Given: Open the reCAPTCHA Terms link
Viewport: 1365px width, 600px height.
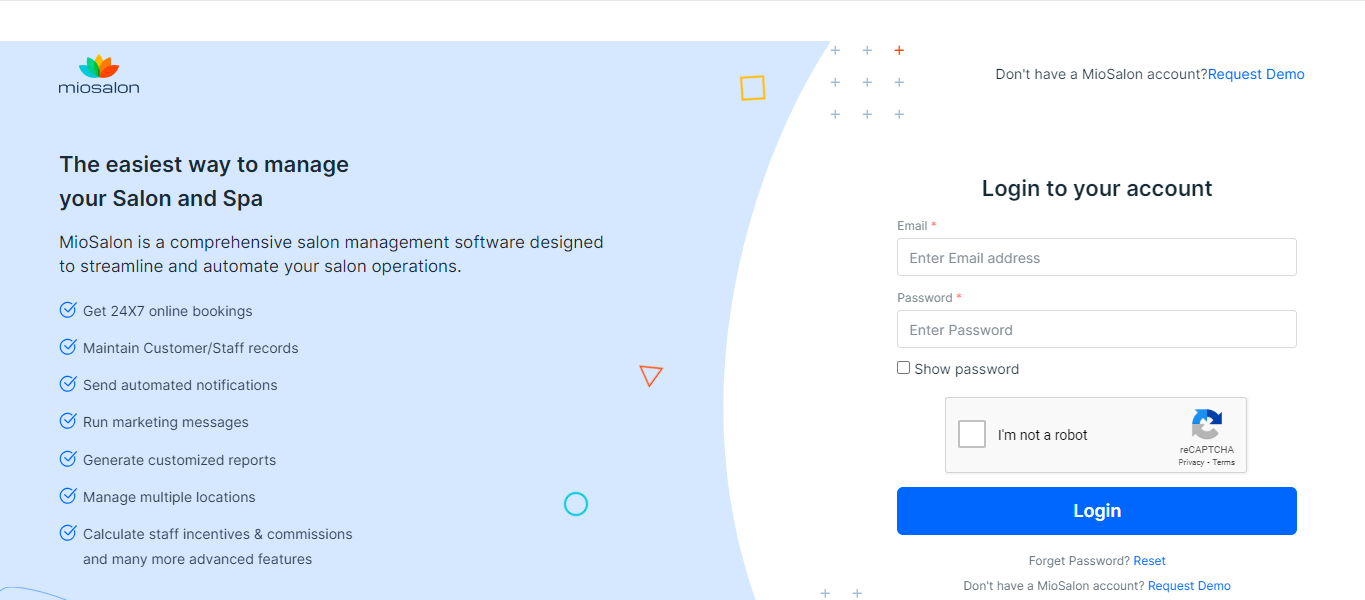Looking at the screenshot, I should point(1224,463).
